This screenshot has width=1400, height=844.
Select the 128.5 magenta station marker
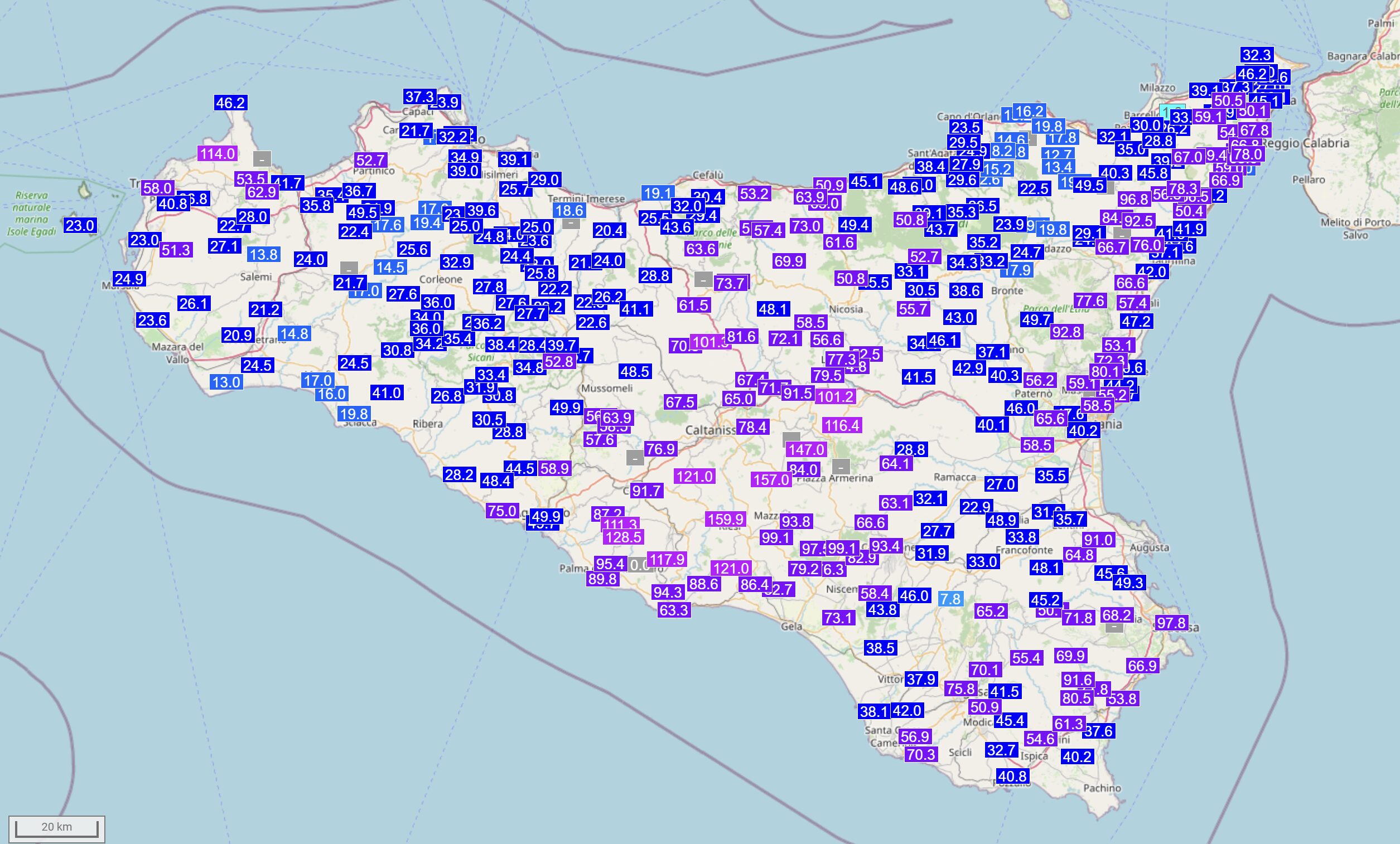click(x=623, y=537)
